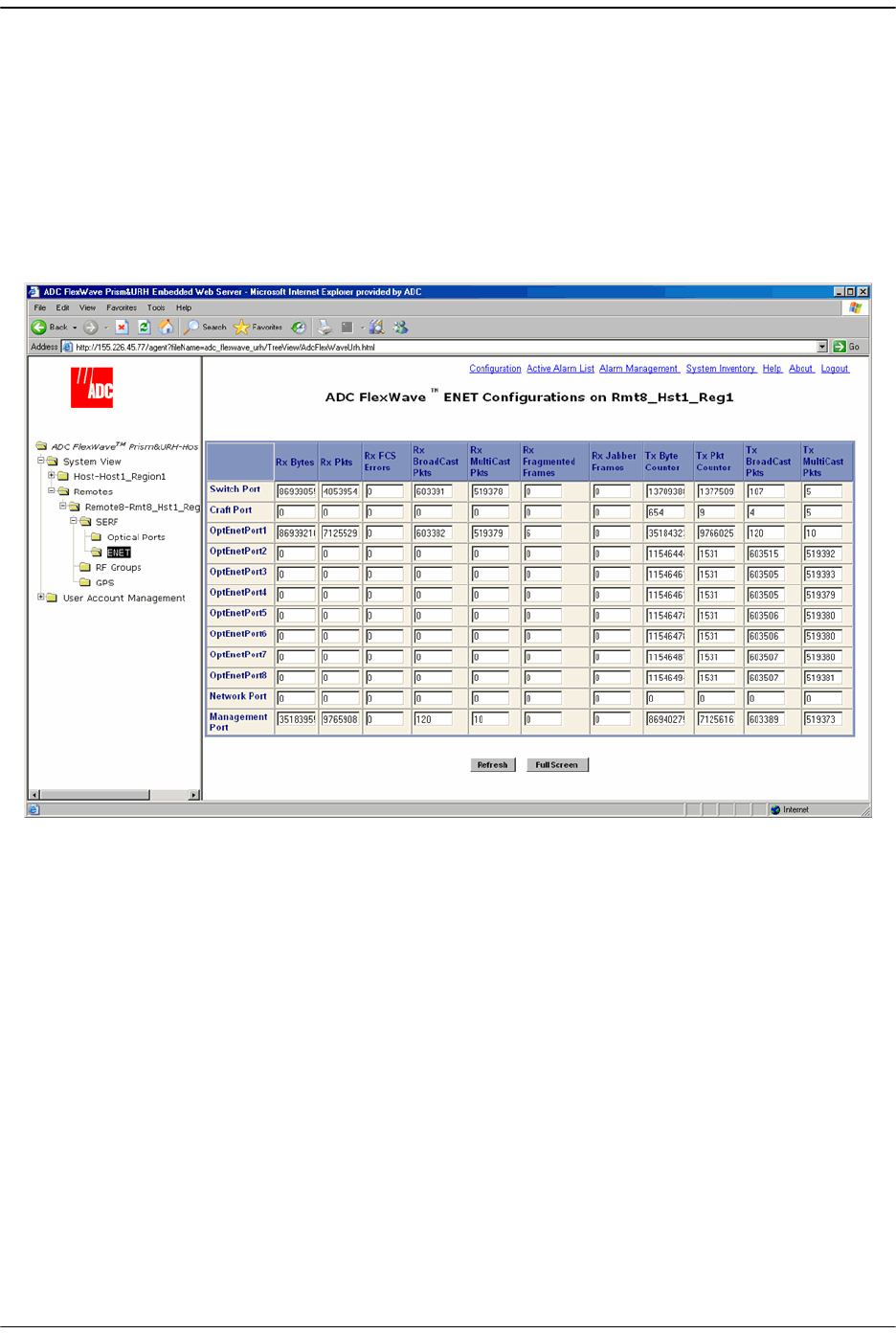The width and height of the screenshot is (896, 1334).
Task: Open Forward button history dropdown arrow
Action: click(x=105, y=328)
